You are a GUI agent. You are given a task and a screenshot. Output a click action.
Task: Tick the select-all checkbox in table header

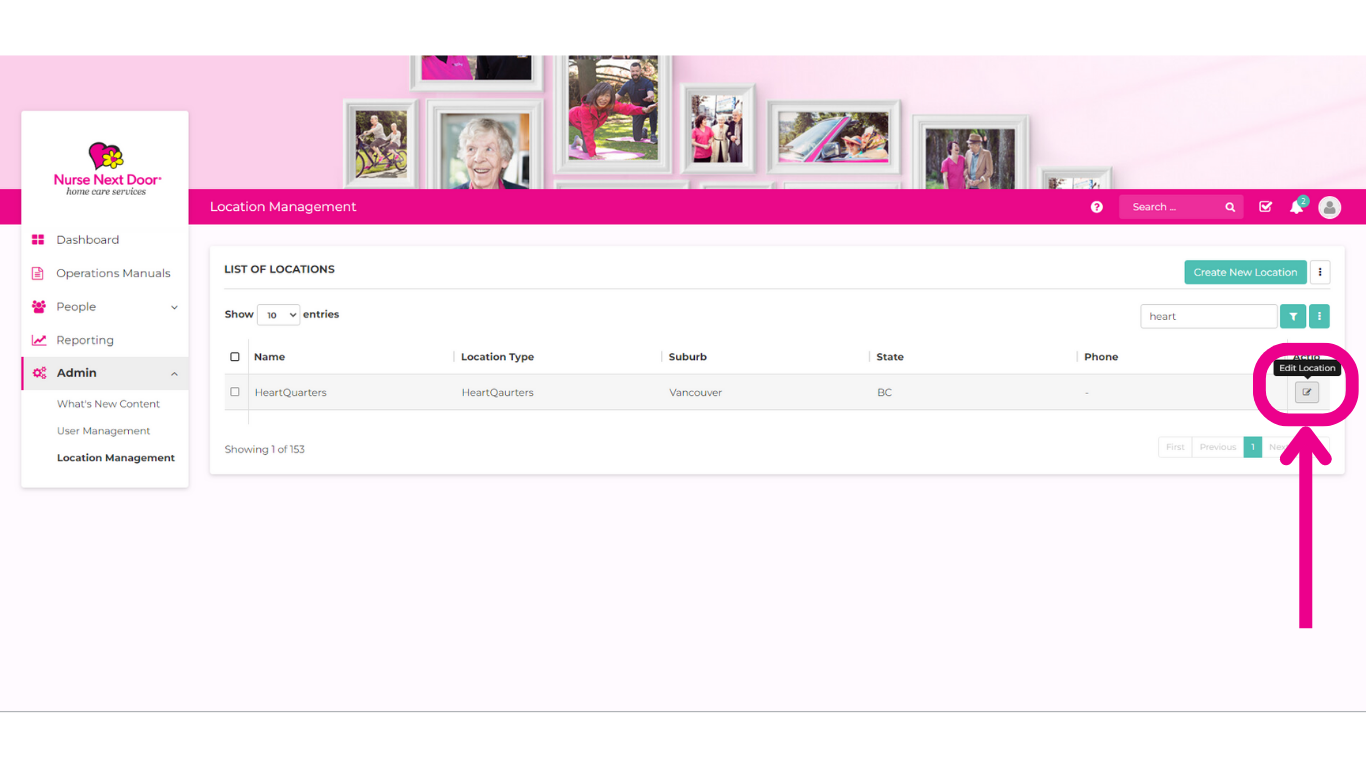pyautogui.click(x=235, y=357)
